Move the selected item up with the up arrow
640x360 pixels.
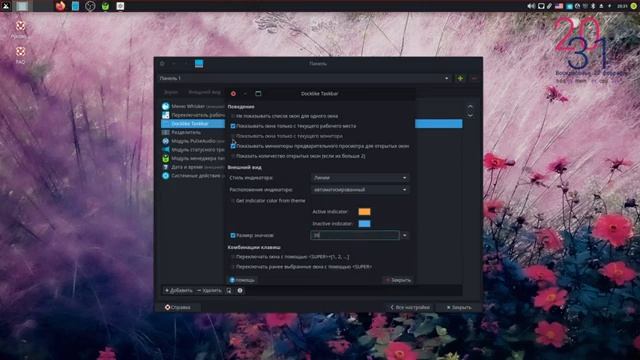coord(470,107)
